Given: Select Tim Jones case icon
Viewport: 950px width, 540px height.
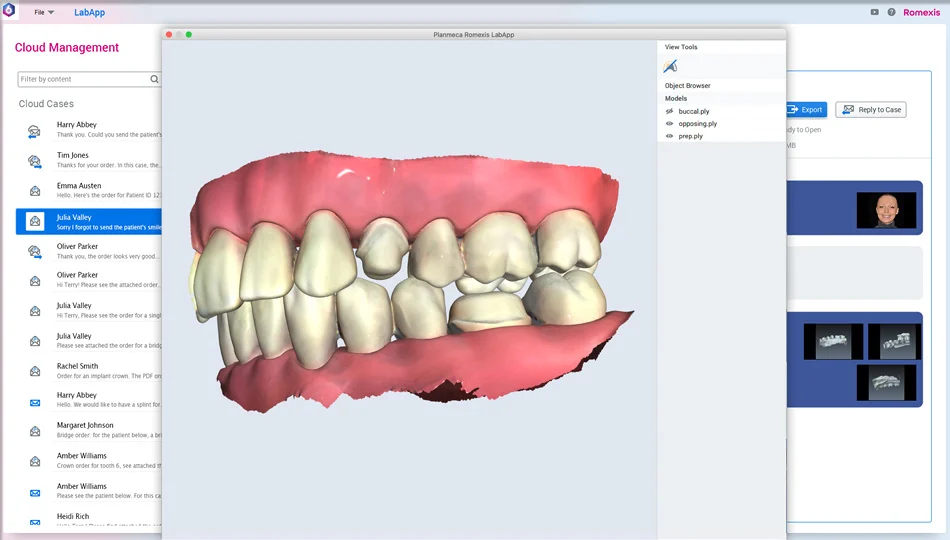Looking at the screenshot, I should click(35, 161).
